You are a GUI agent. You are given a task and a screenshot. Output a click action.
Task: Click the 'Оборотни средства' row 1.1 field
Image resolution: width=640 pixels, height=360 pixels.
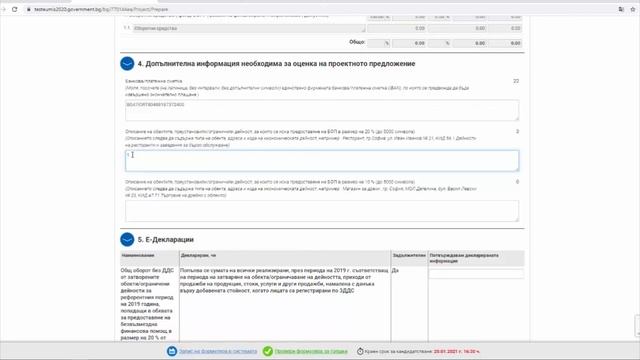[249, 28]
